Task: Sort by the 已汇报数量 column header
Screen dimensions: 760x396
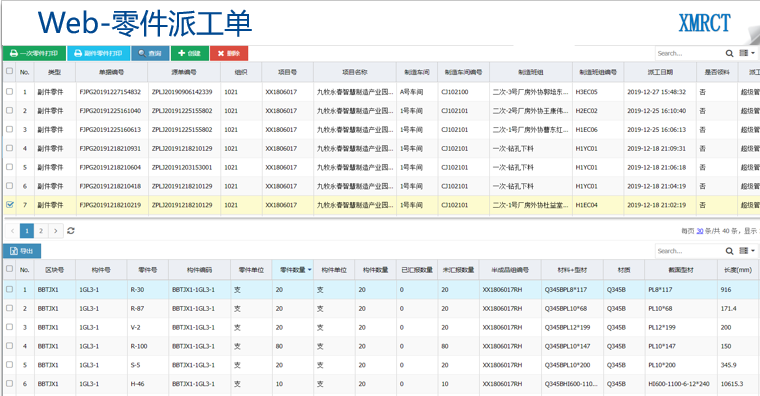Action: click(417, 270)
